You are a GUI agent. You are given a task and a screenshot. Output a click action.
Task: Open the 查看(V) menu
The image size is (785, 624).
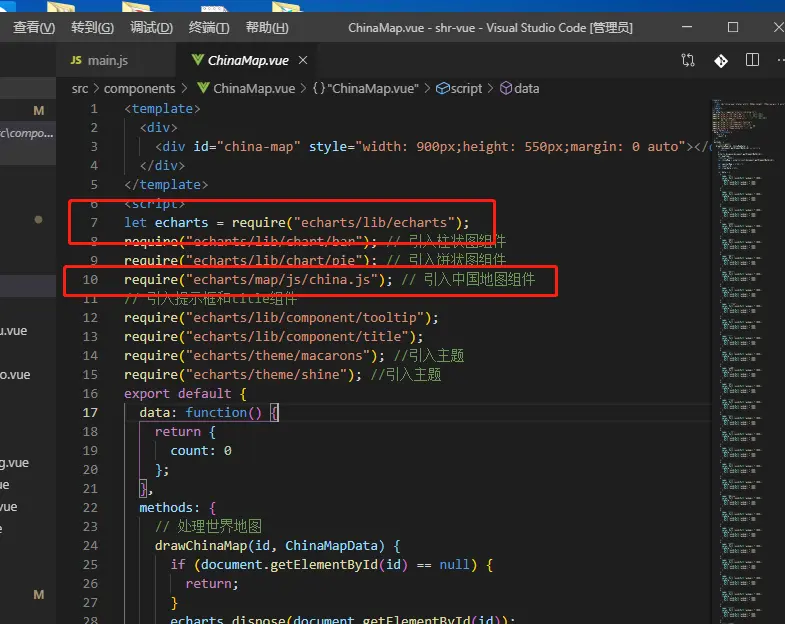pyautogui.click(x=34, y=28)
